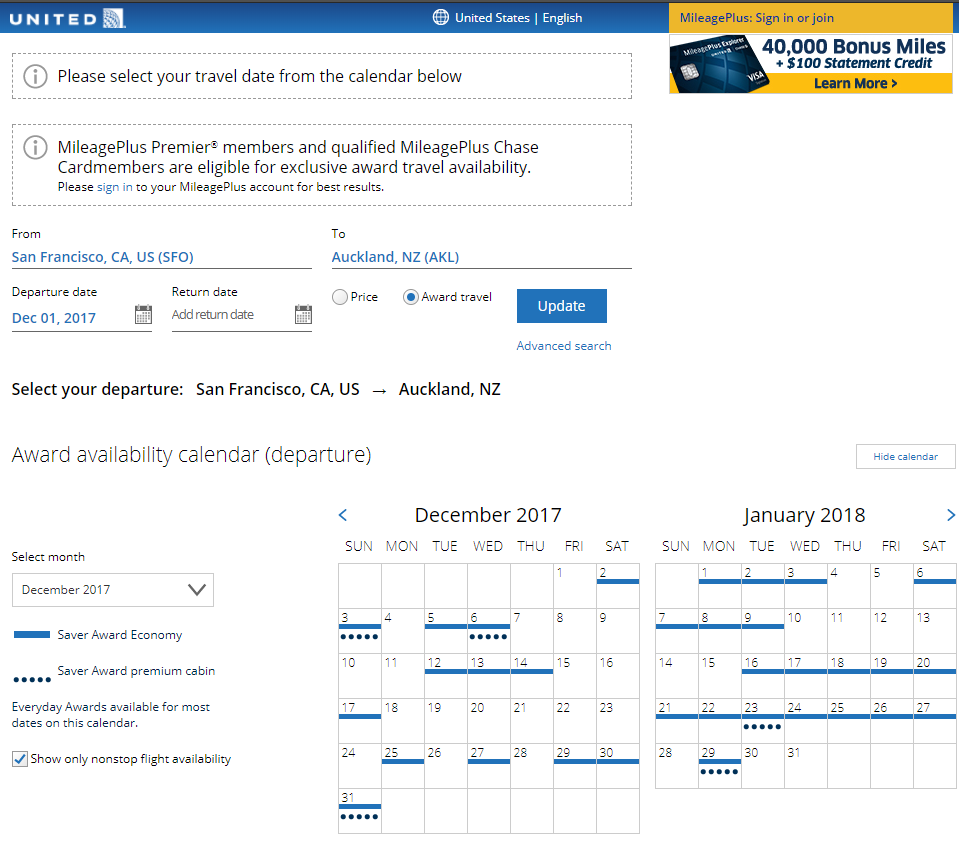Image resolution: width=959 pixels, height=842 pixels.
Task: Select January 18 in calendar
Action: [849, 676]
